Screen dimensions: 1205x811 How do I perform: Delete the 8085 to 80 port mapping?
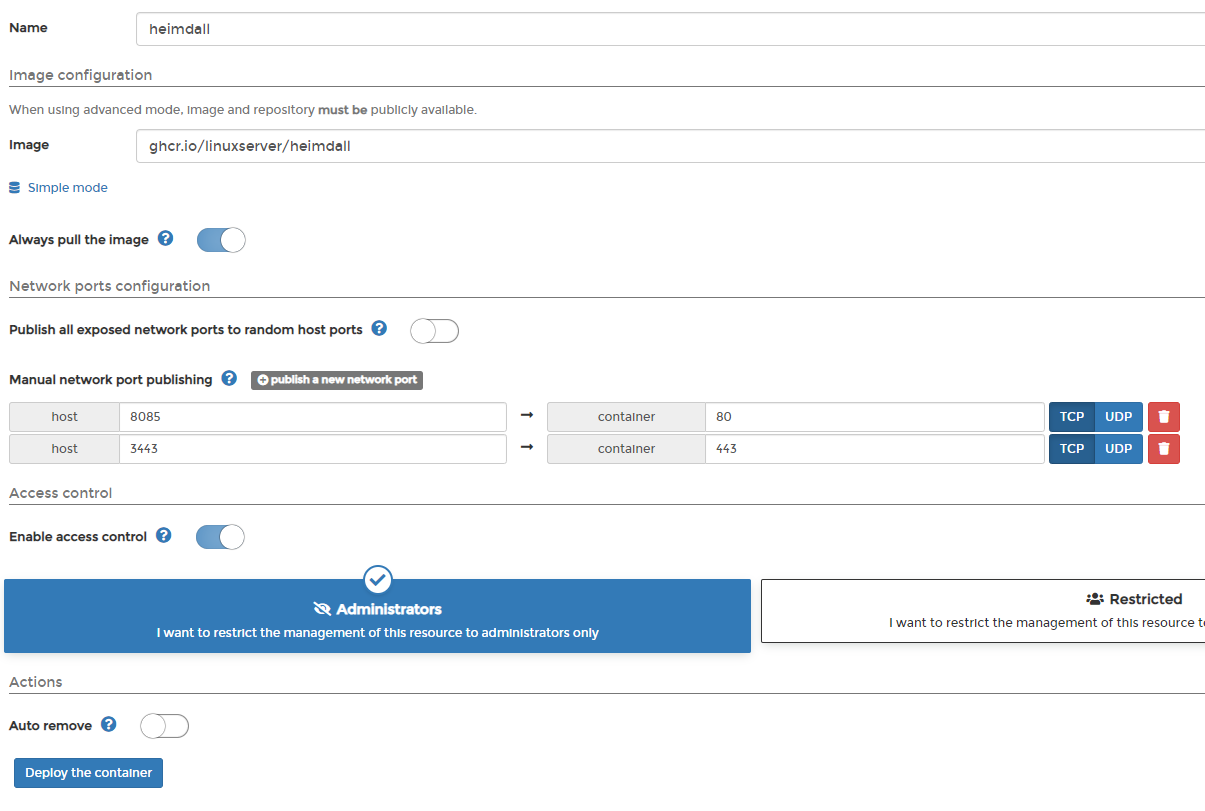[x=1163, y=416]
